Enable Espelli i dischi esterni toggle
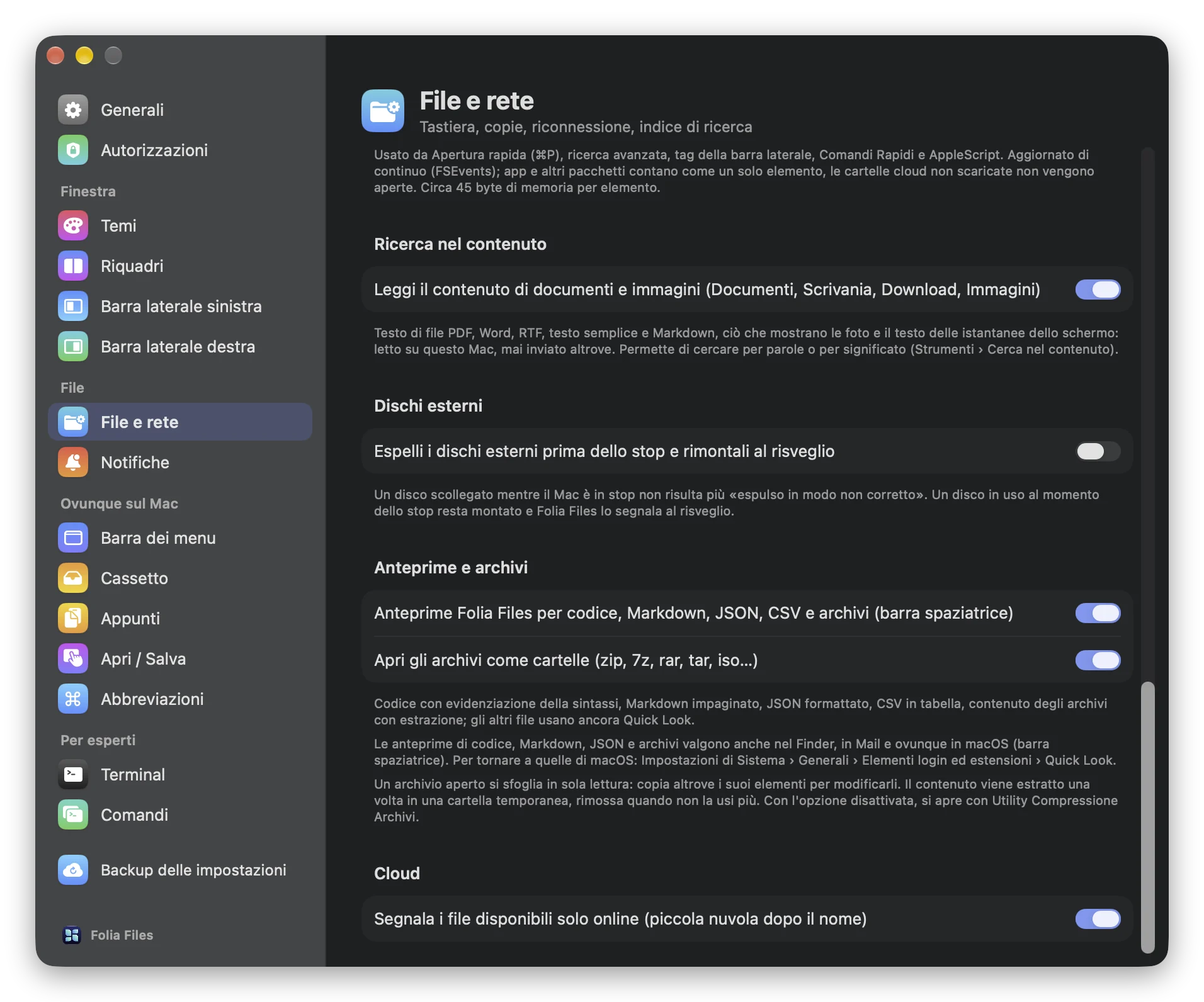Screen dimensions: 1204x1002 (x=1098, y=451)
